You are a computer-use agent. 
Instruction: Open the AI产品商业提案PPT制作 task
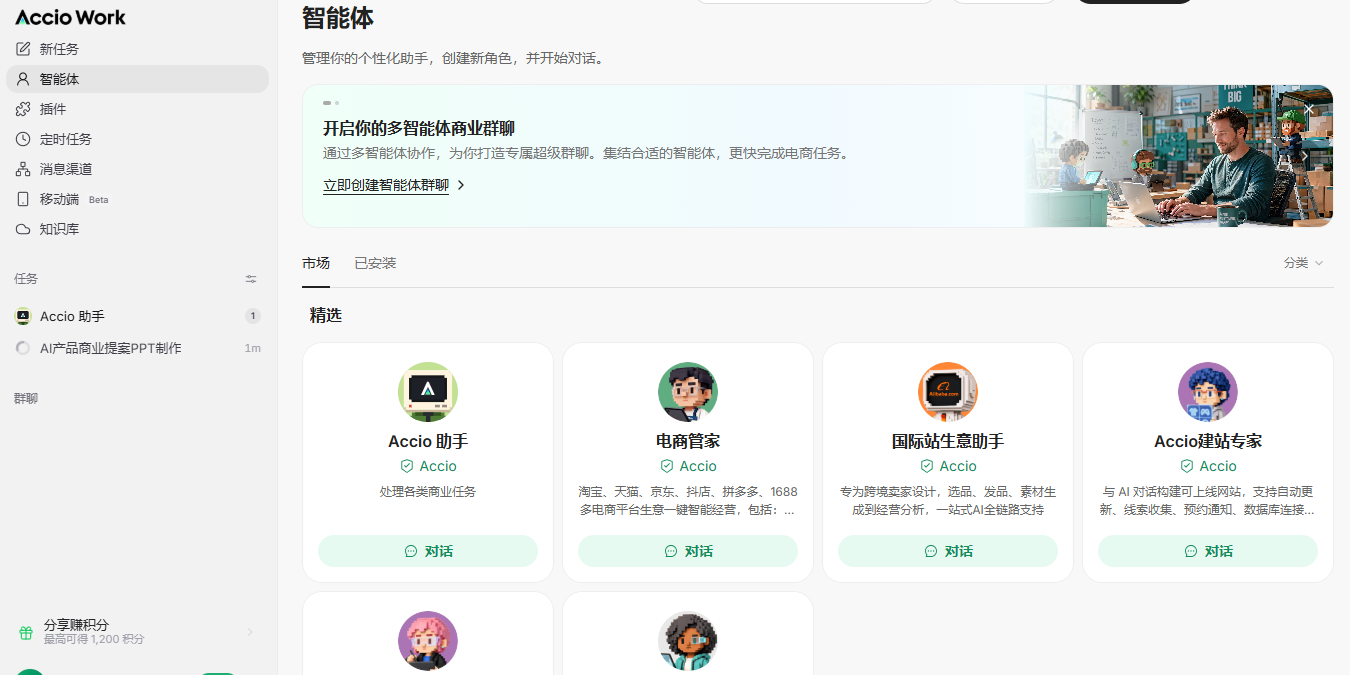click(137, 348)
